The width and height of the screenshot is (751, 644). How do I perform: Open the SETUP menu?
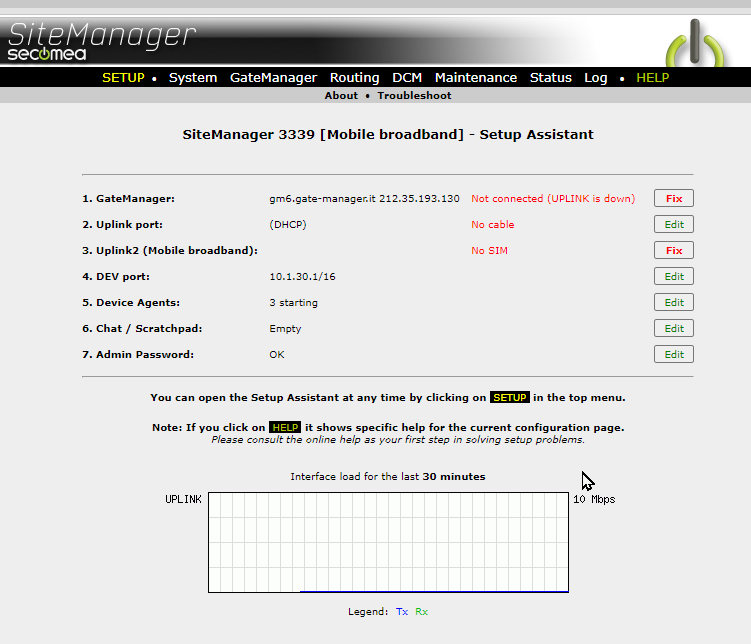(x=123, y=78)
